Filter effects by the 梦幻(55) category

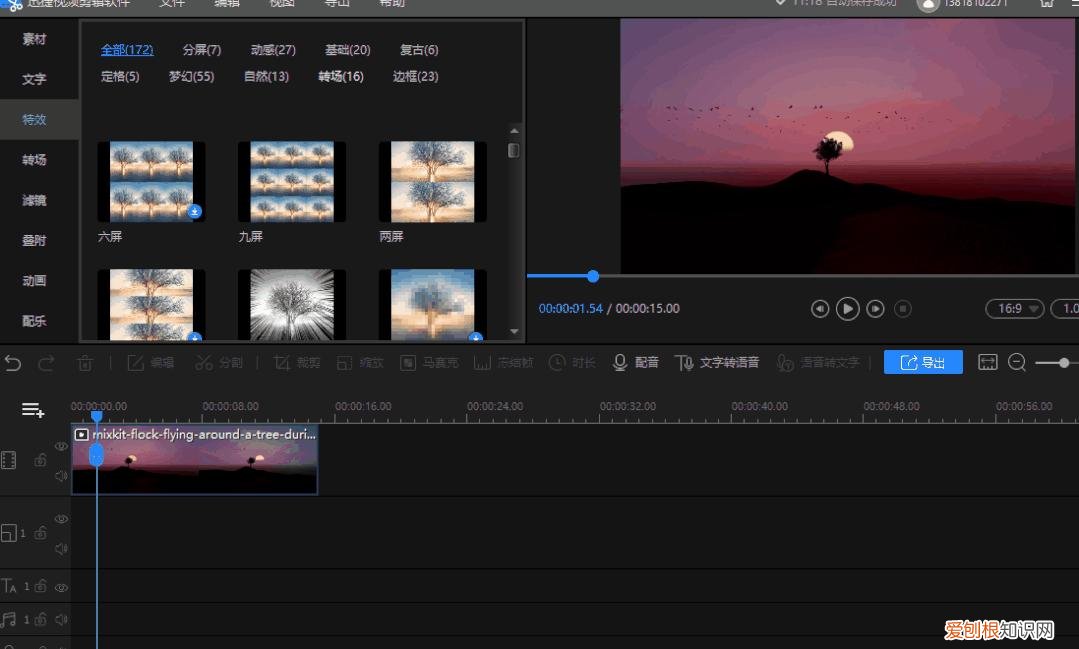coord(191,76)
